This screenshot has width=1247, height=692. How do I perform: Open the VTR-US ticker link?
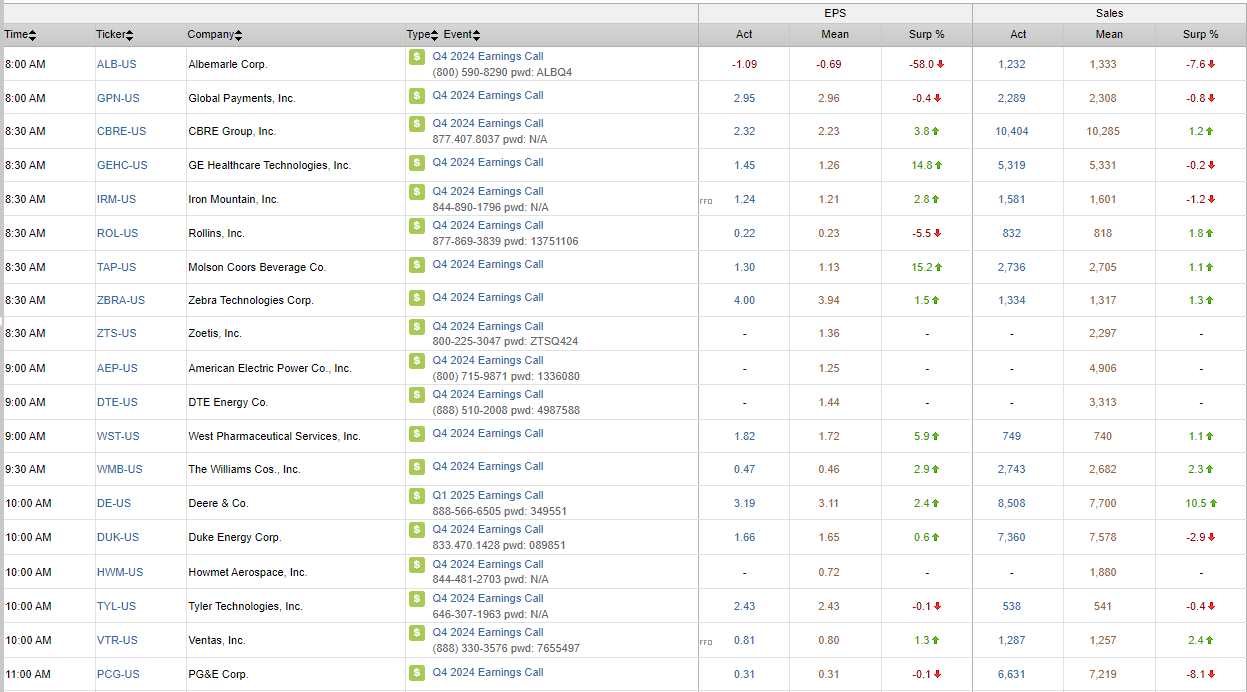click(117, 640)
